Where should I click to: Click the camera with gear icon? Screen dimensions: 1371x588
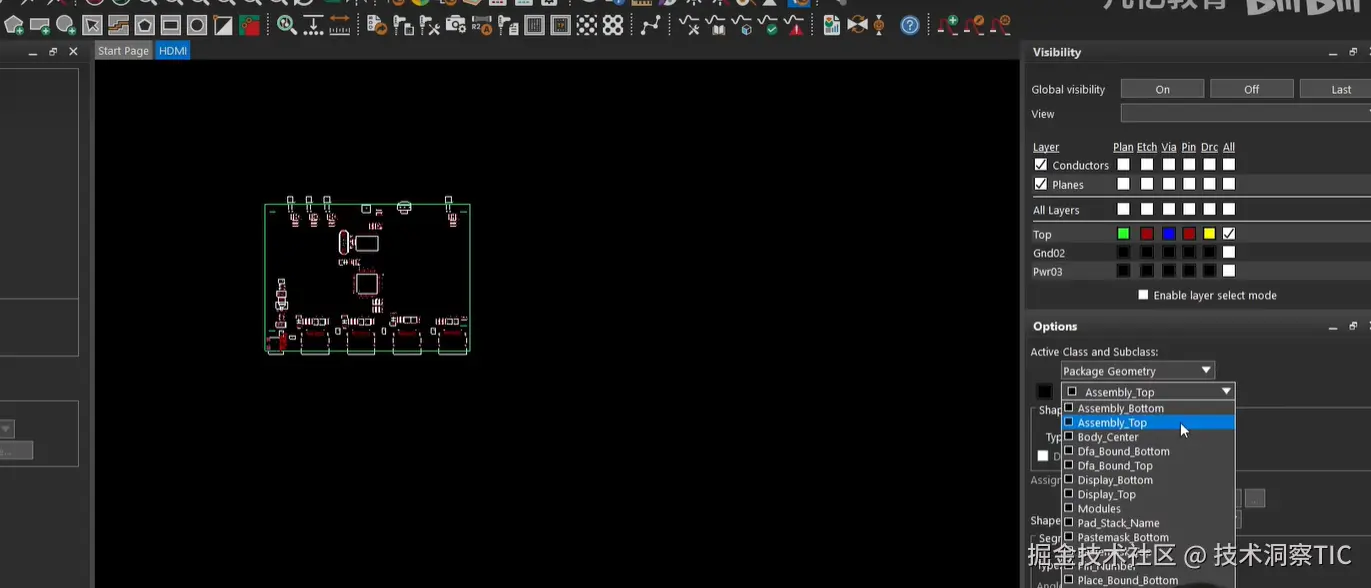tap(455, 25)
